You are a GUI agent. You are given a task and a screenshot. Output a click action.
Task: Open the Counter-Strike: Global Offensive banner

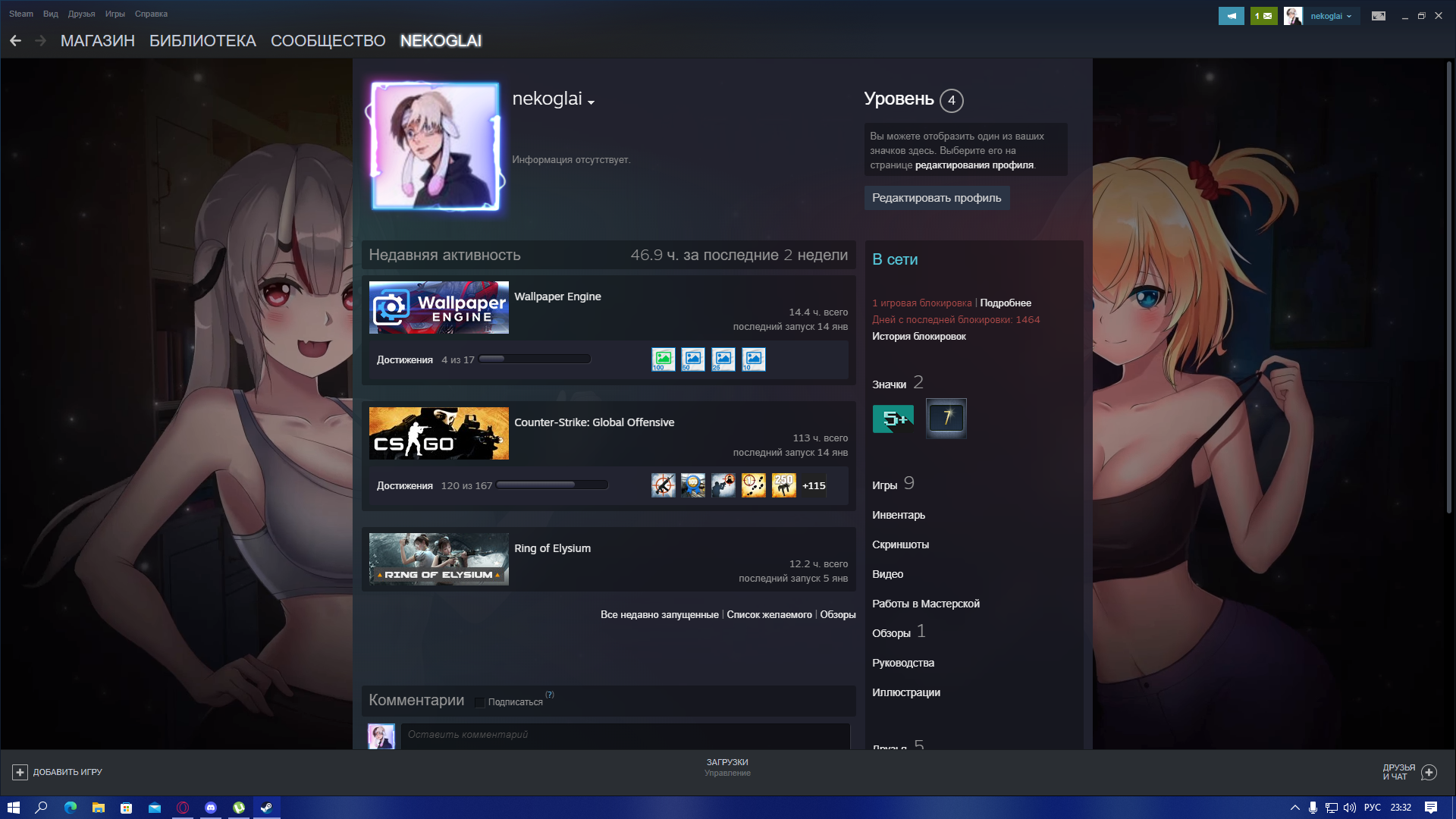(438, 433)
